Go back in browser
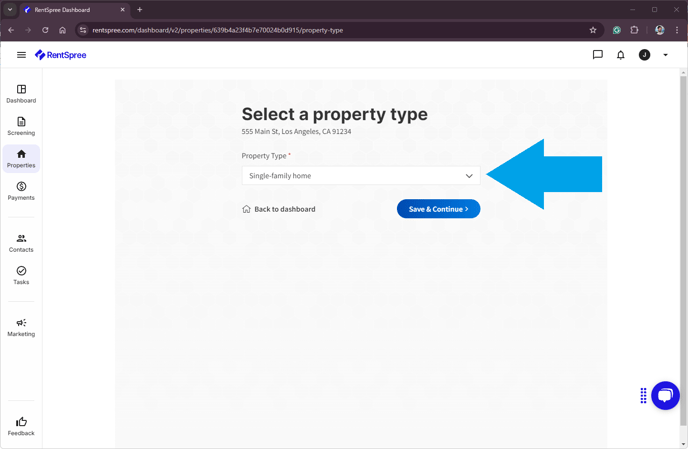 click(11, 30)
